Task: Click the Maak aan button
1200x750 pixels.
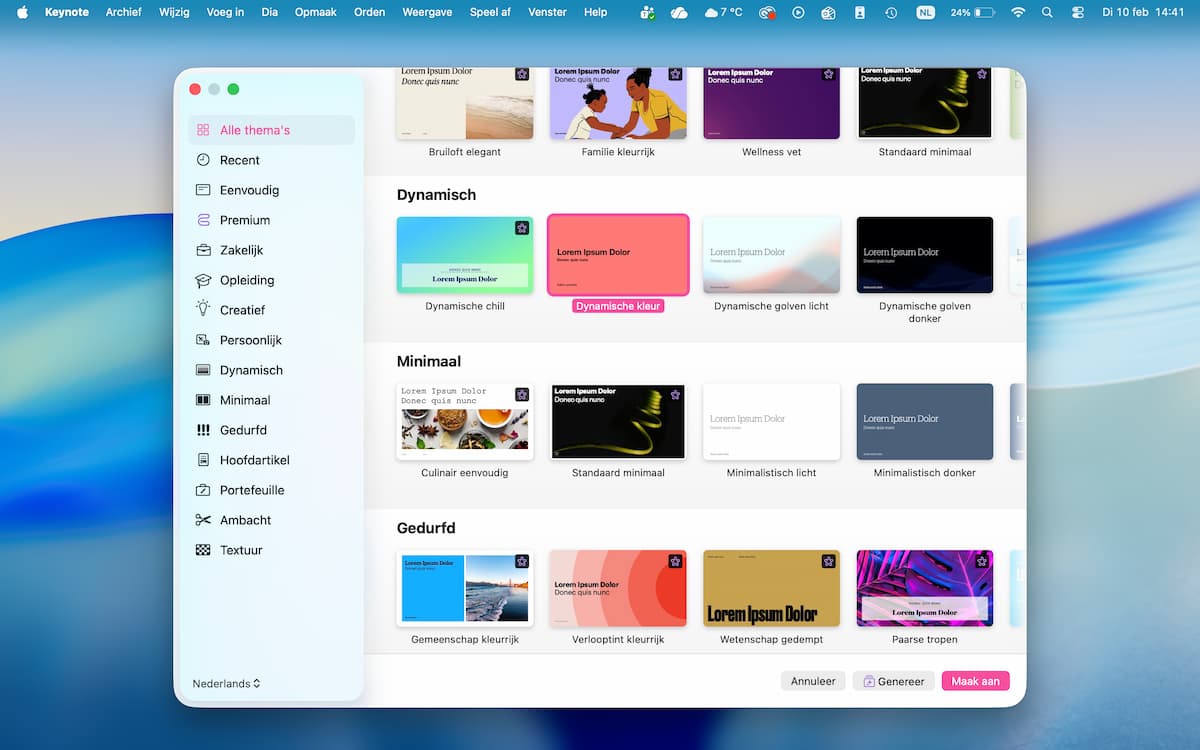Action: (975, 681)
